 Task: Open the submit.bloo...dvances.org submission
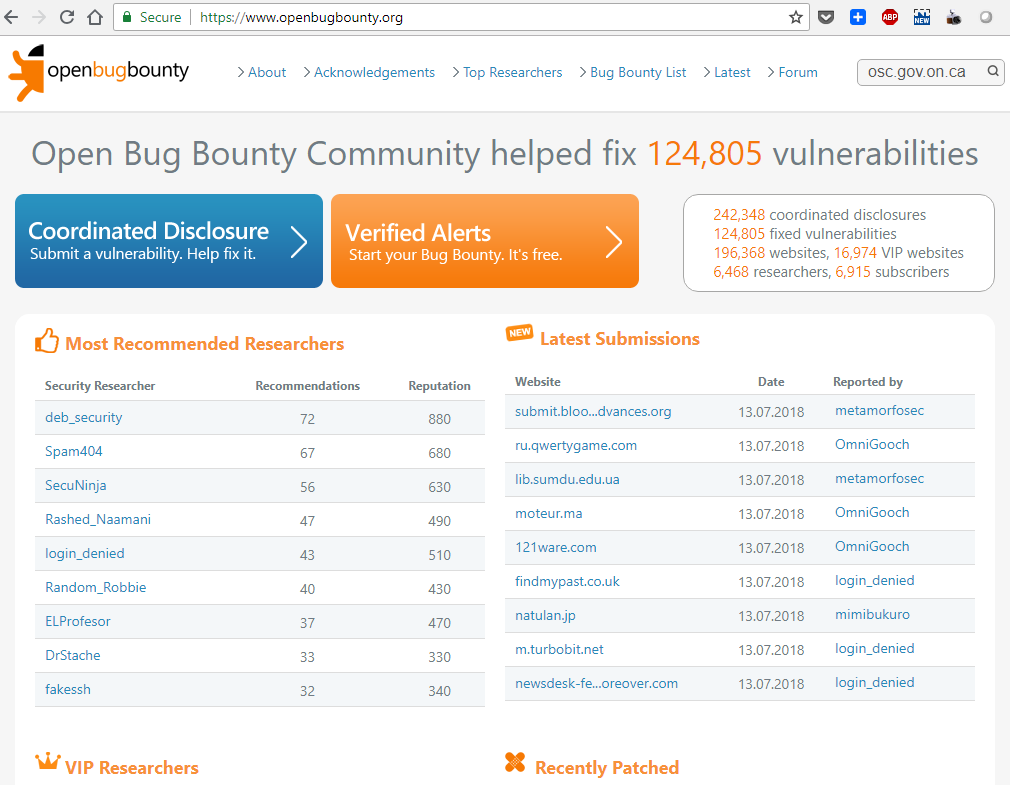click(593, 411)
